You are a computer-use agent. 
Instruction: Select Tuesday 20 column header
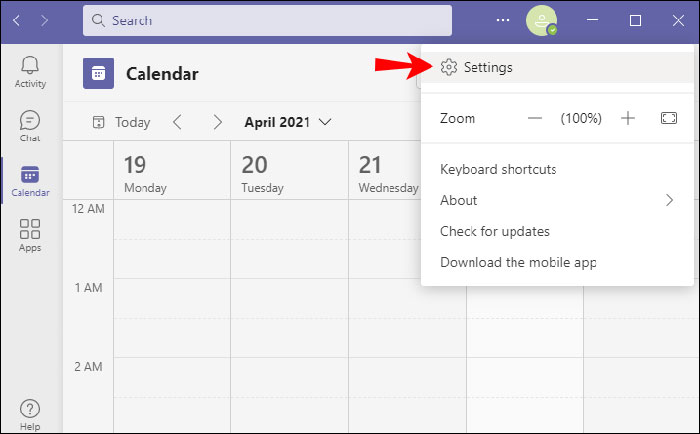tap(289, 171)
